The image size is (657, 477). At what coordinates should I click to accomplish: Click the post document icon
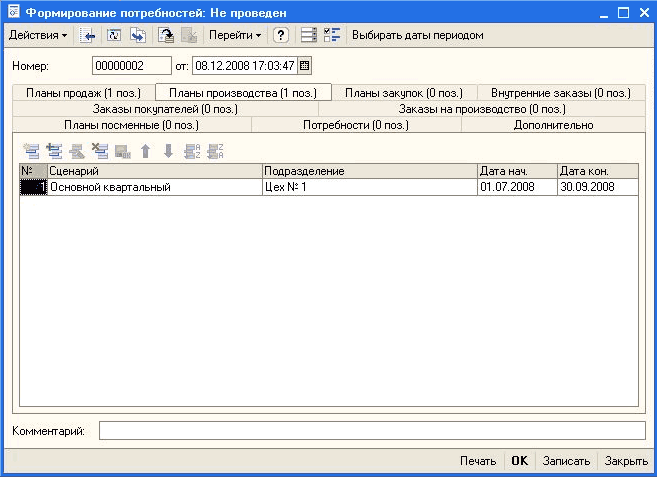pyautogui.click(x=166, y=35)
